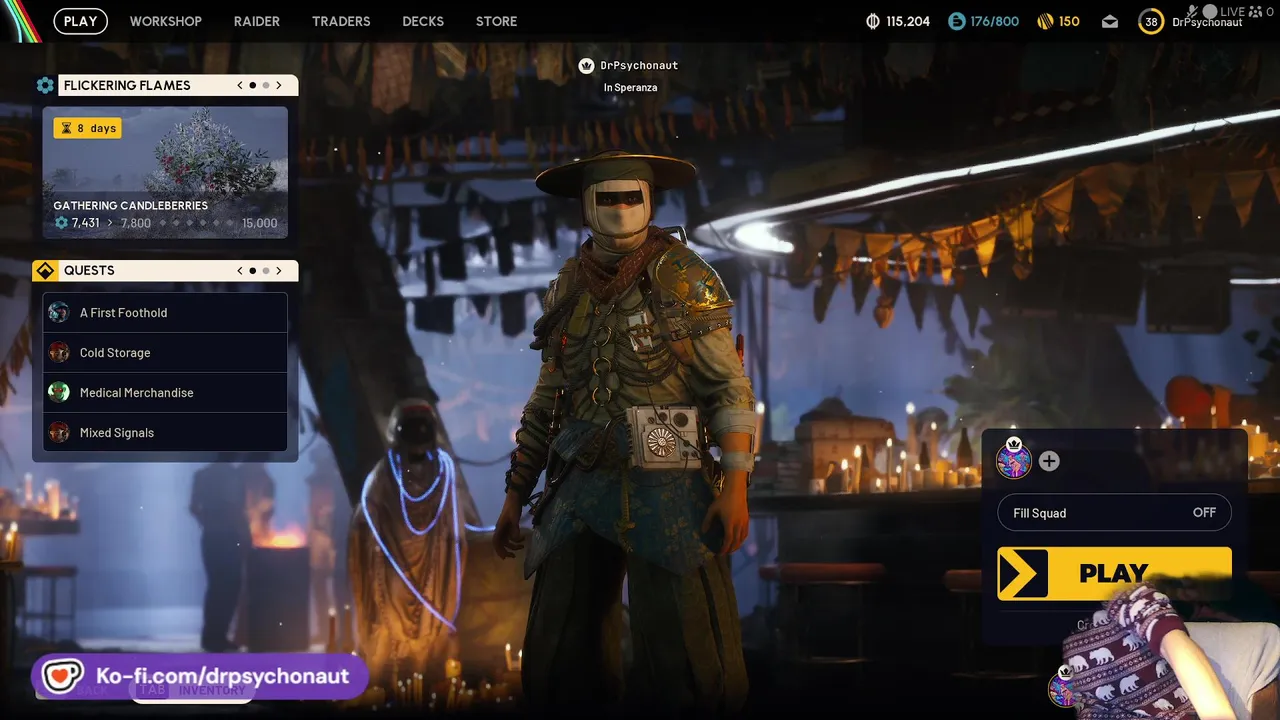Image resolution: width=1280 pixels, height=720 pixels.
Task: Open the PLAY tab in top navigation
Action: click(80, 21)
